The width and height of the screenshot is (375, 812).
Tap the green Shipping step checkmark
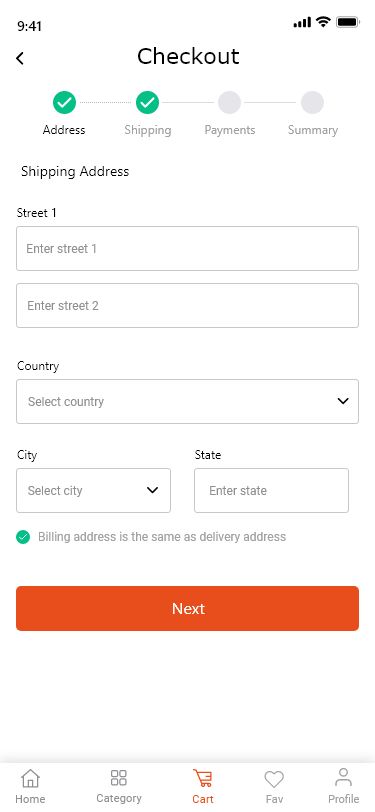coord(148,103)
